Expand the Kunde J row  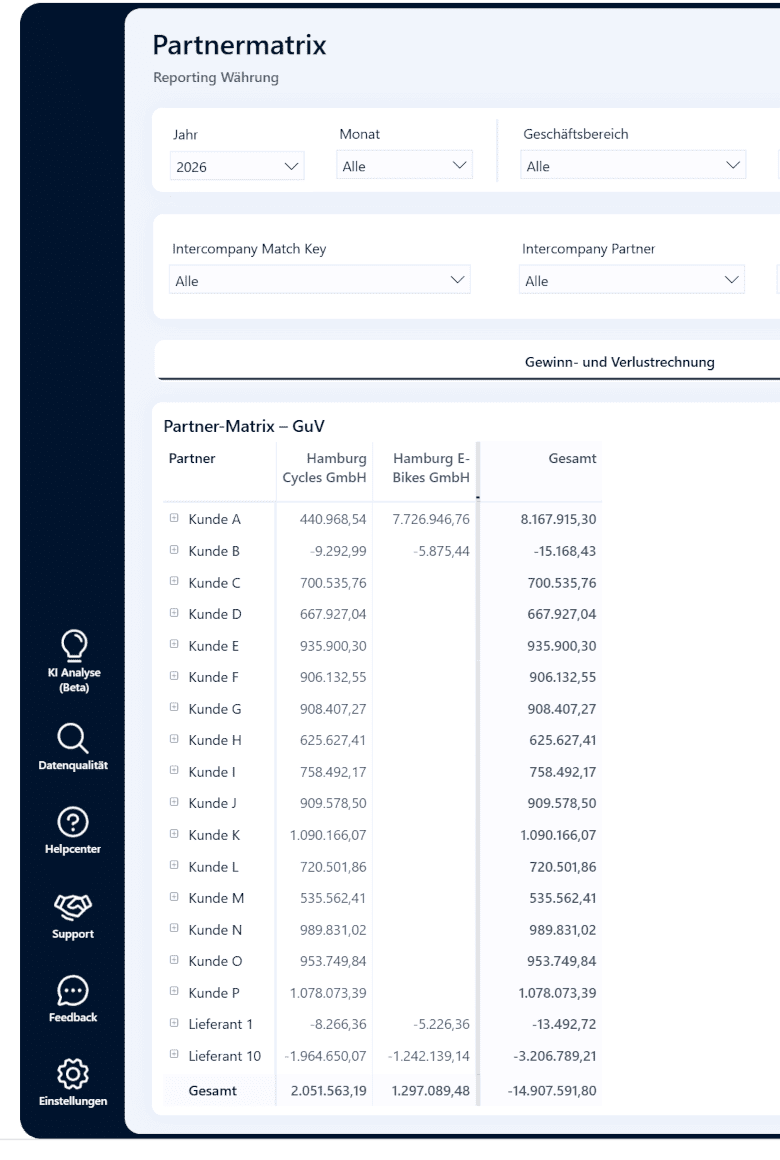pos(174,802)
